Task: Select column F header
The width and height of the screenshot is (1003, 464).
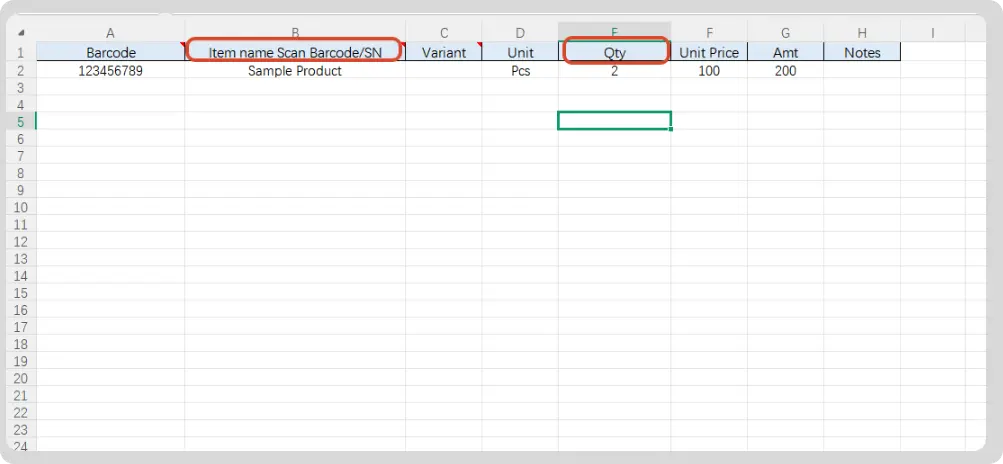Action: [x=709, y=33]
